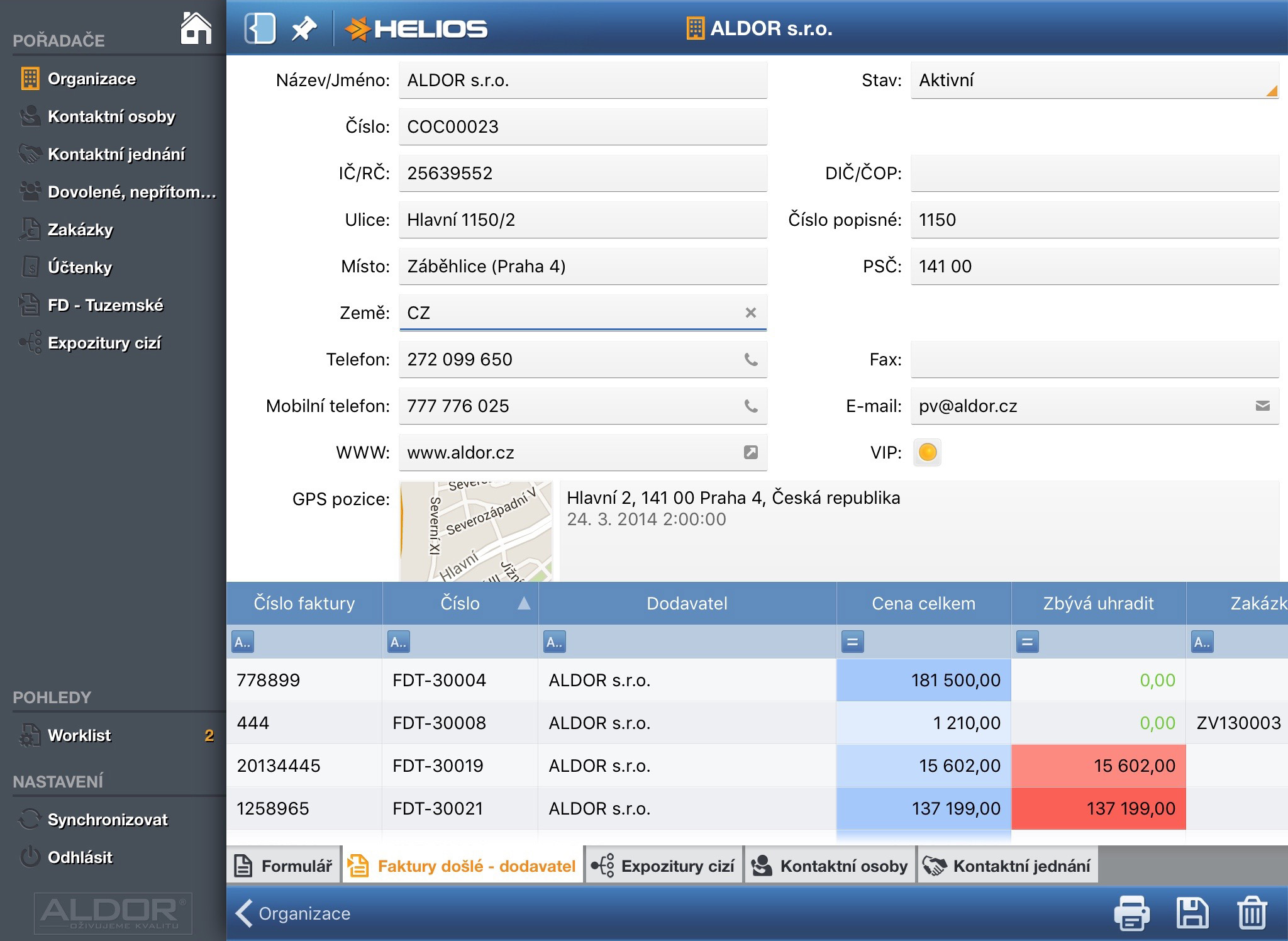Sort by Dodavatel column header
The width and height of the screenshot is (1288, 941).
(x=687, y=603)
